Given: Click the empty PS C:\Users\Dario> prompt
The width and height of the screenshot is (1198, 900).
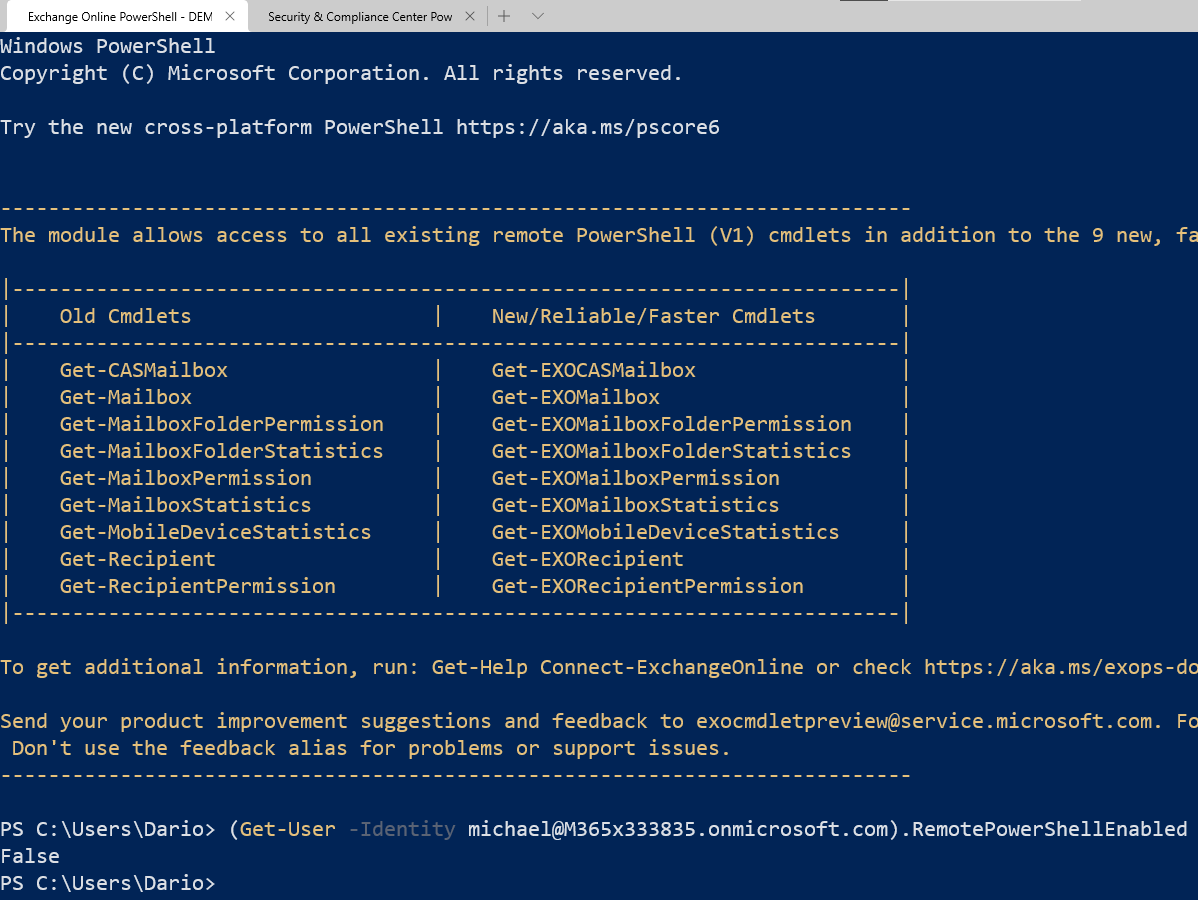Looking at the screenshot, I should [x=108, y=883].
